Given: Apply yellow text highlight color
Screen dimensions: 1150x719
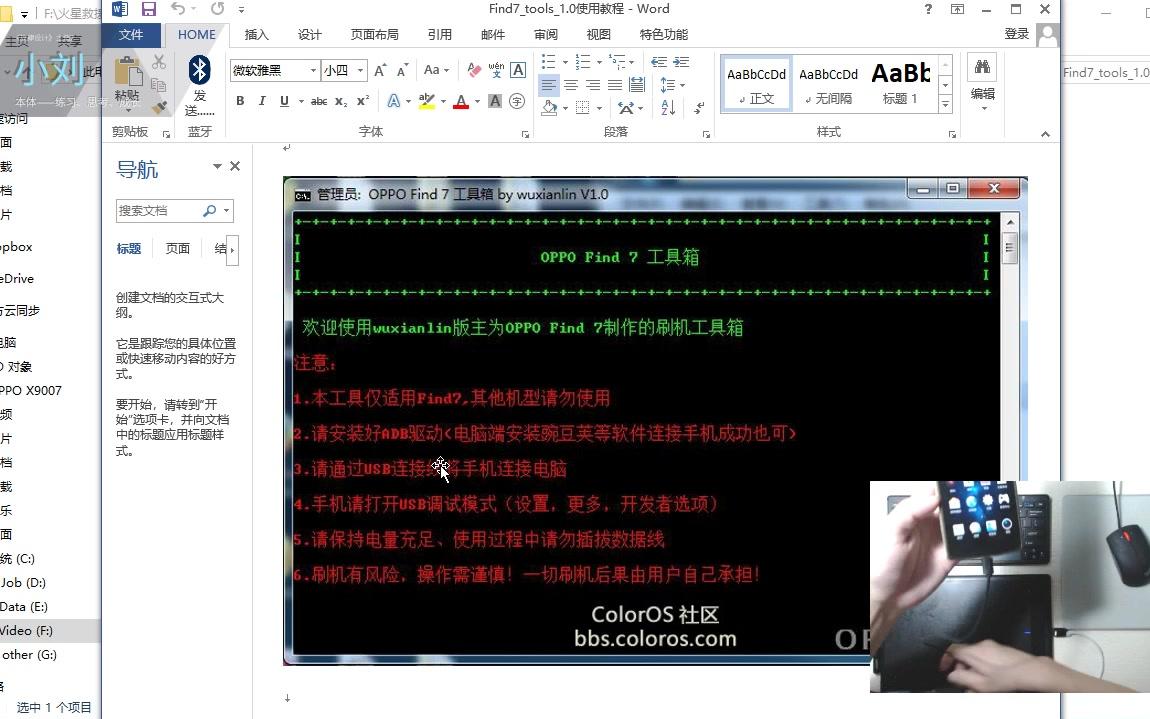Looking at the screenshot, I should tap(426, 101).
